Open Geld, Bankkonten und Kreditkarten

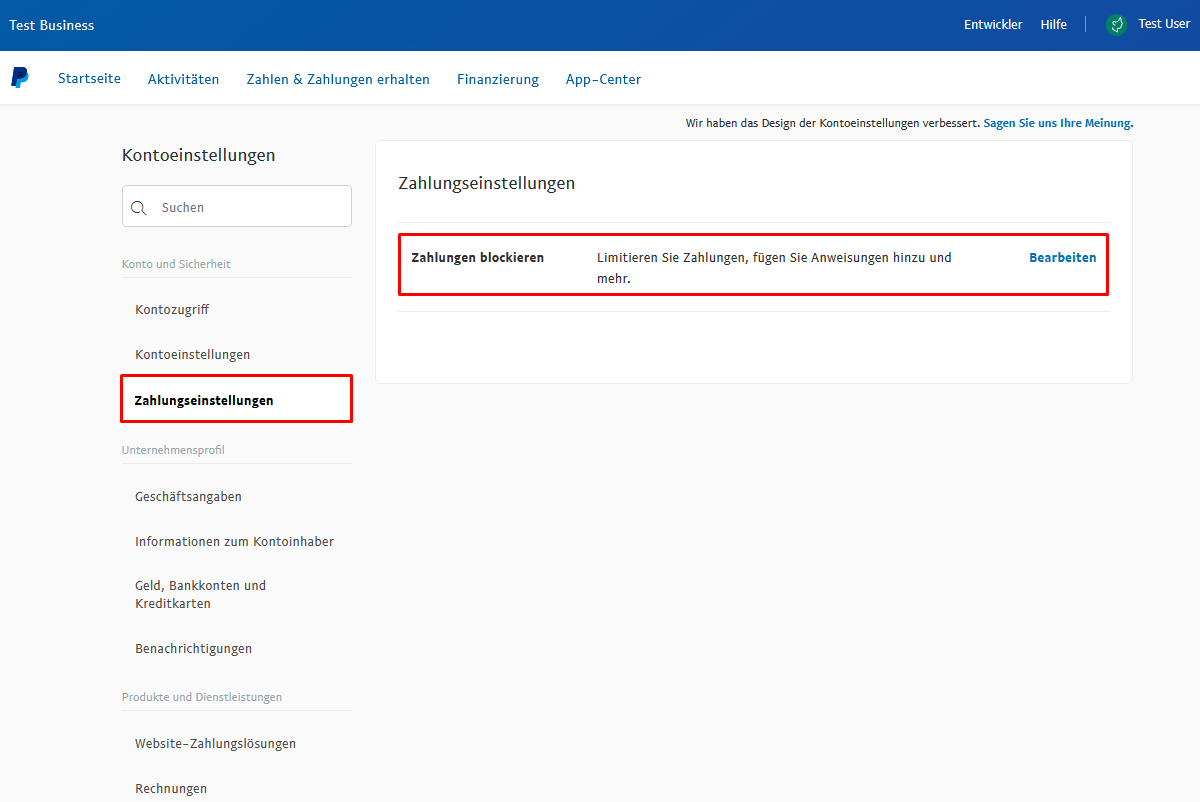tap(201, 595)
